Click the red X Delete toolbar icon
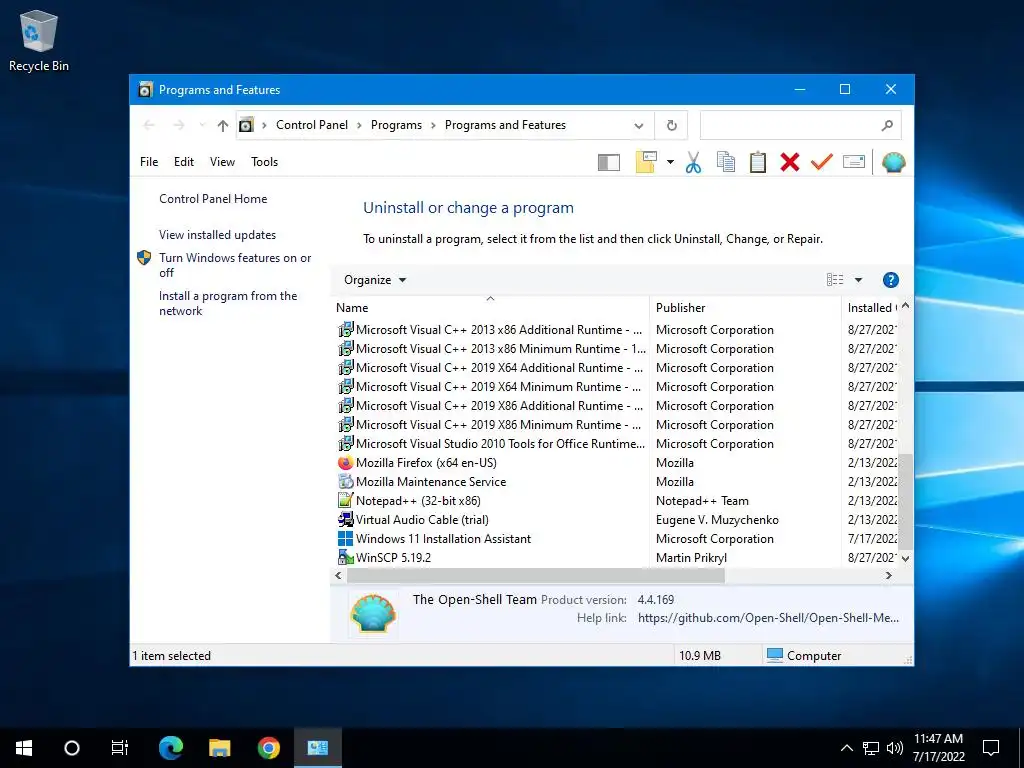 [790, 162]
